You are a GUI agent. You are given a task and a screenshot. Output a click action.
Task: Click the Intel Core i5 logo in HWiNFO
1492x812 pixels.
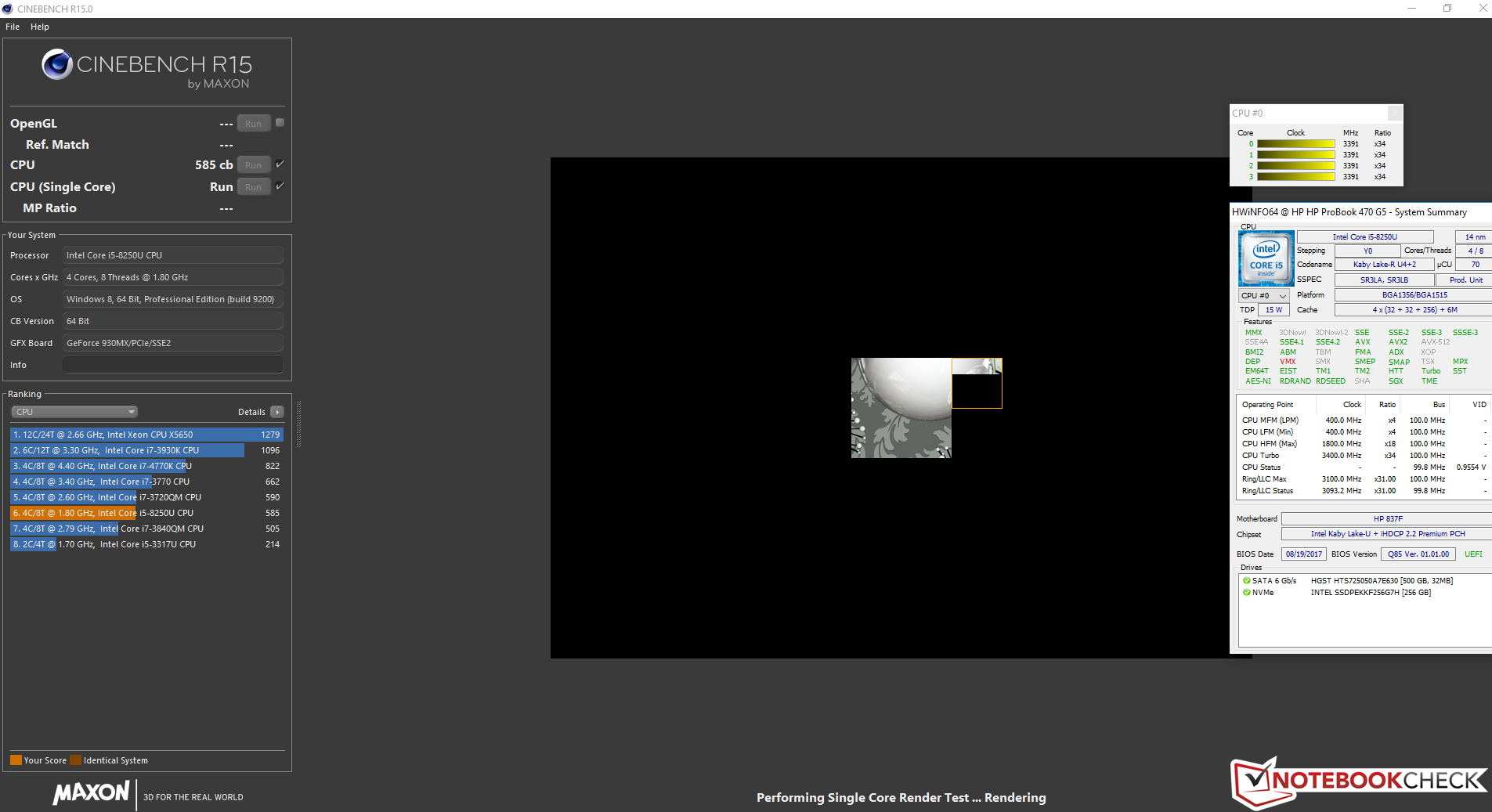pos(1266,258)
